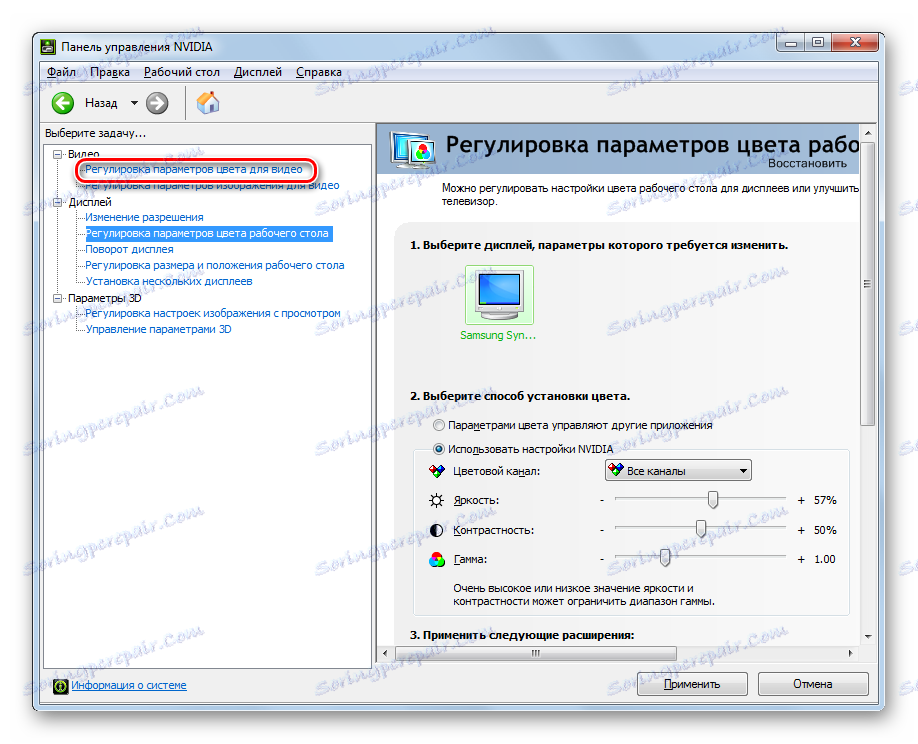Click the NVIDIA title bar logo icon
918x744 pixels.
click(x=47, y=47)
